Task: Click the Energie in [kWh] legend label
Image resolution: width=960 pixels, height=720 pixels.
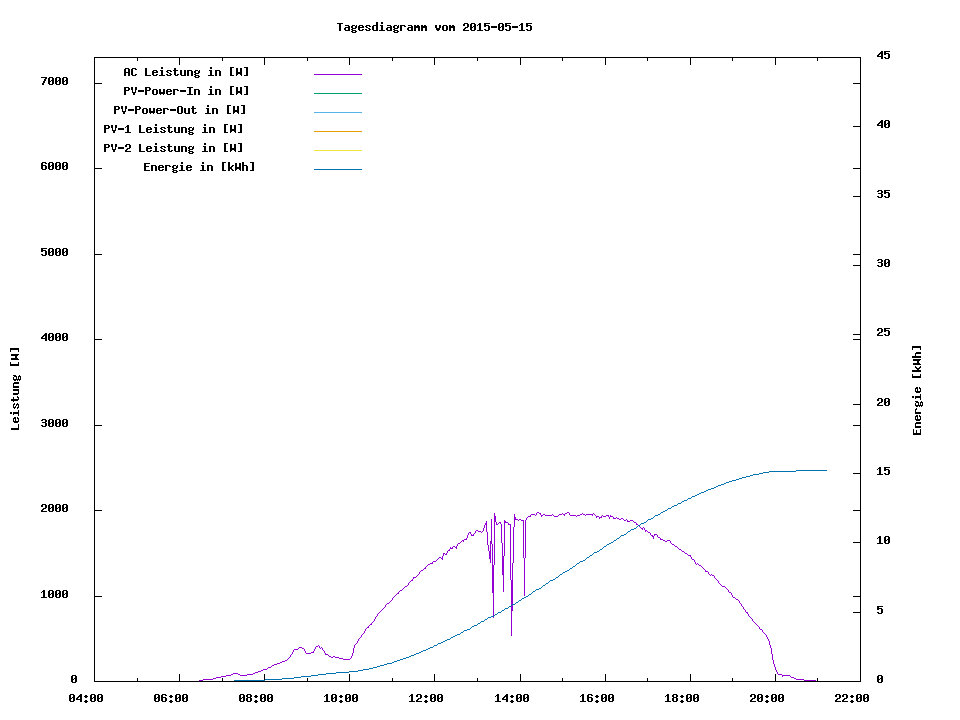Action: click(199, 167)
